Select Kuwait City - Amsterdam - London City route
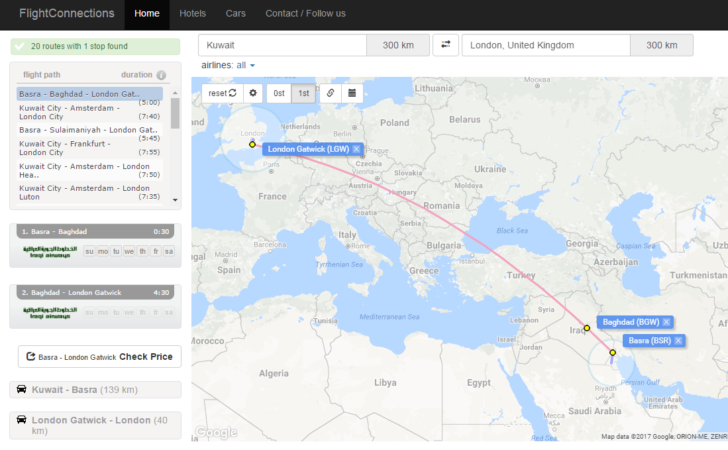This screenshot has height=450, width=728. 90,112
